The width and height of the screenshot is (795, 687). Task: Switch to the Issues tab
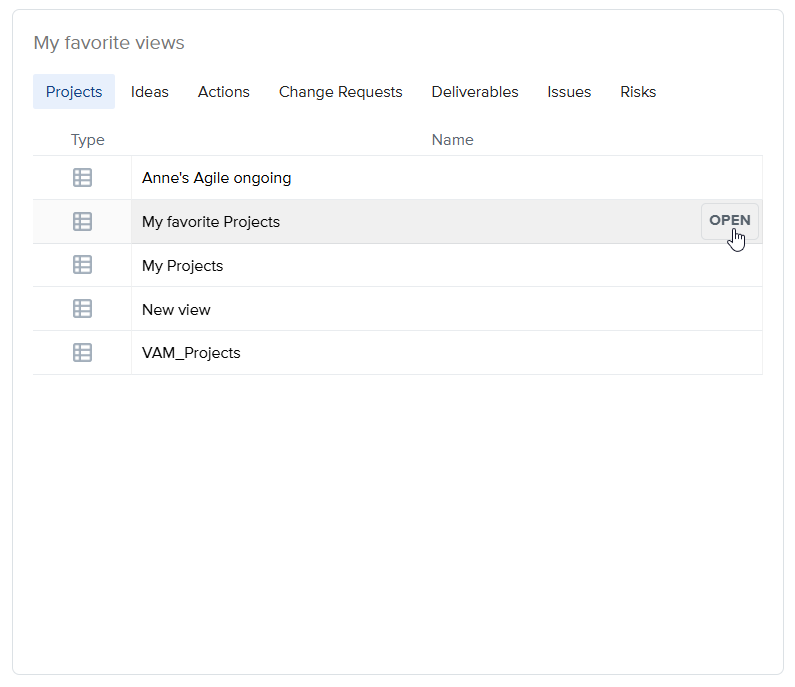click(x=569, y=92)
